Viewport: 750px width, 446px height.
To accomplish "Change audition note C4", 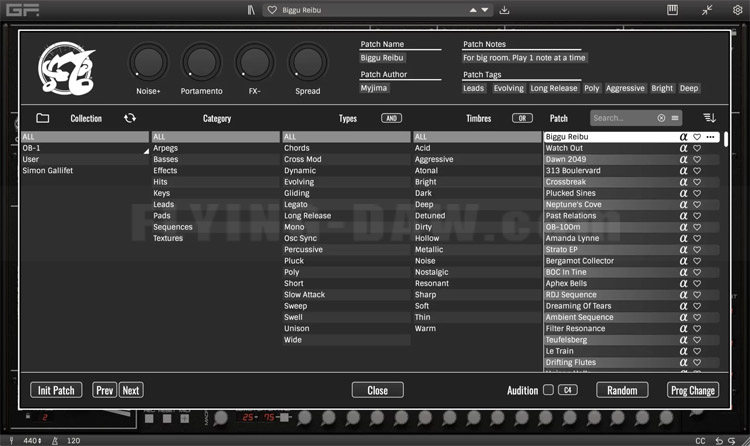I will pyautogui.click(x=568, y=390).
